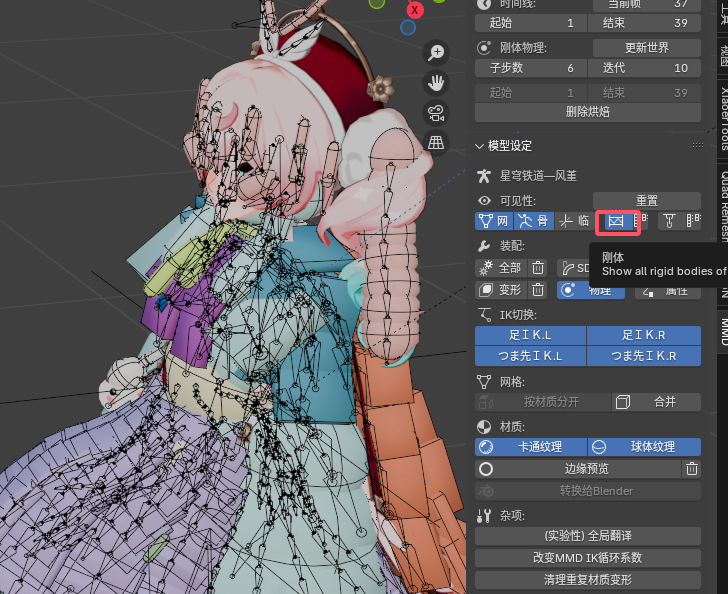Open MMD sidebar tab
The image size is (728, 594).
(x=723, y=332)
